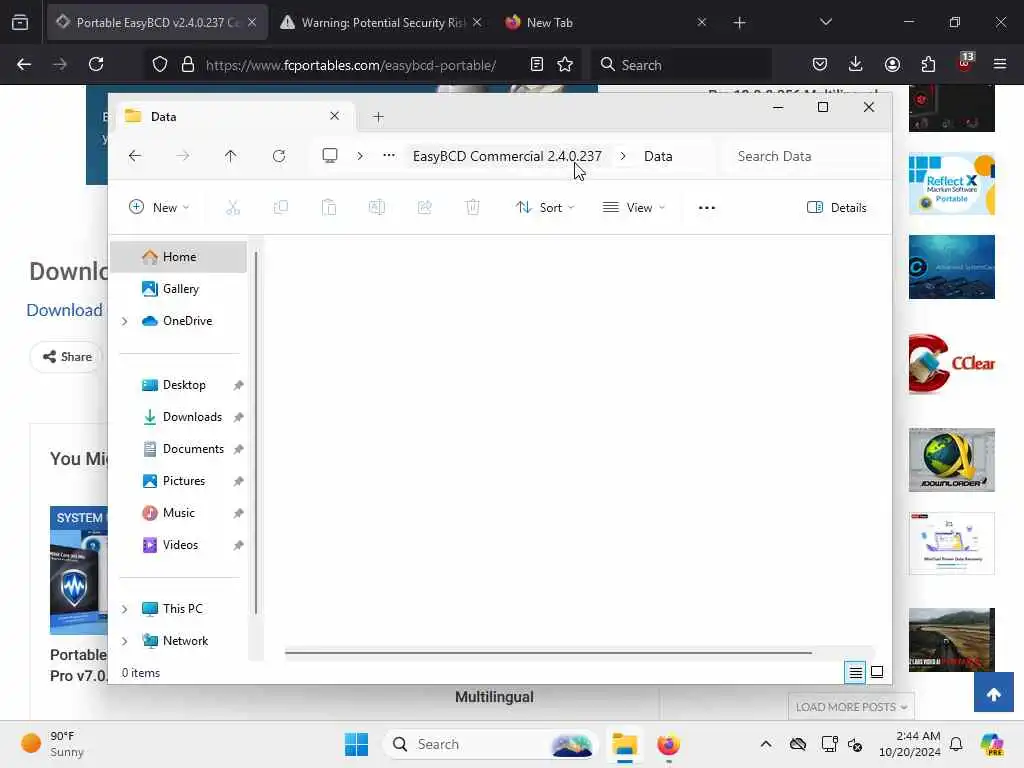
Task: Go up one folder level in Explorer
Action: [231, 156]
